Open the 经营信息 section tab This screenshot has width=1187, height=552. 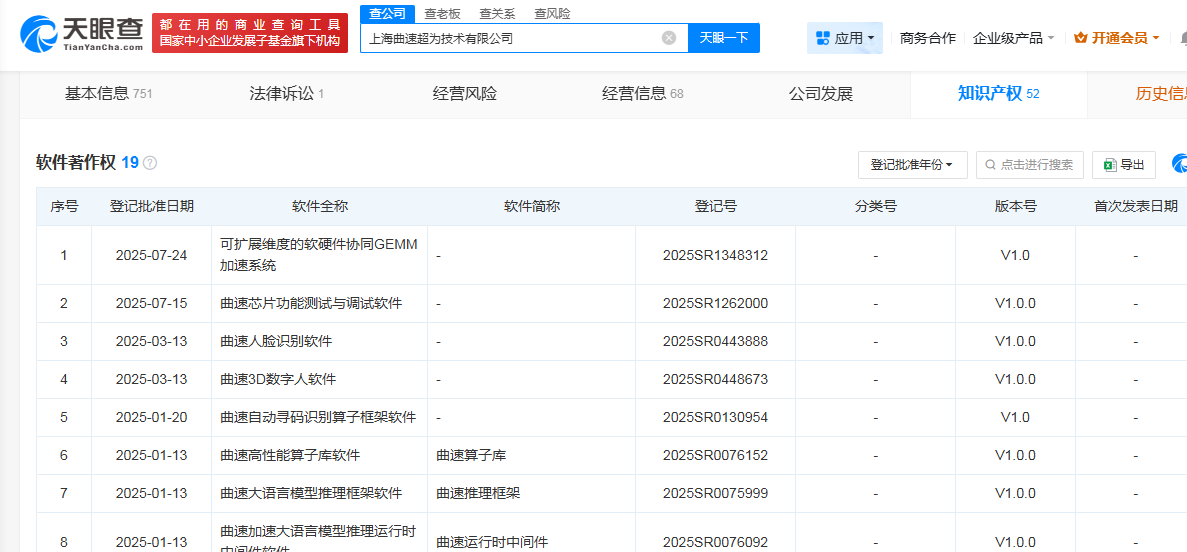pos(643,94)
